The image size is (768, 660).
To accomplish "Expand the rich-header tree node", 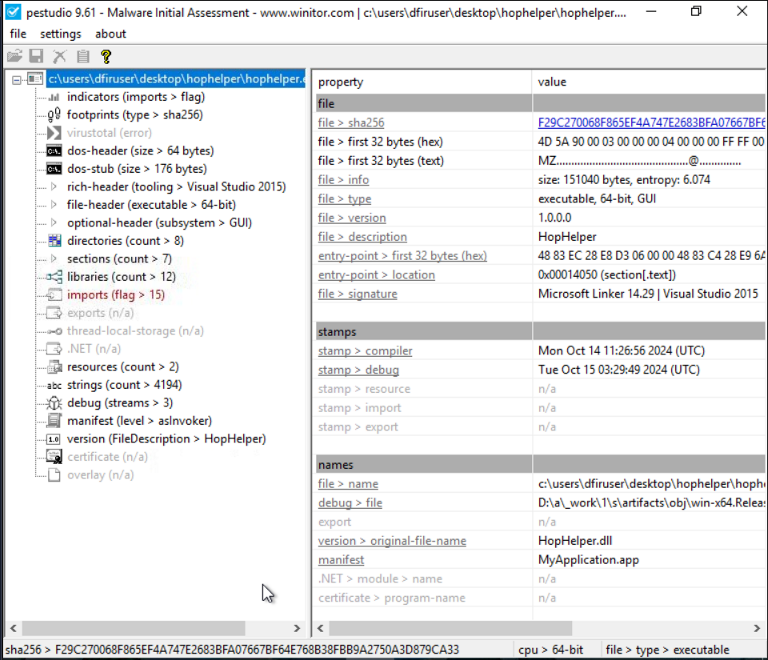I will [54, 187].
